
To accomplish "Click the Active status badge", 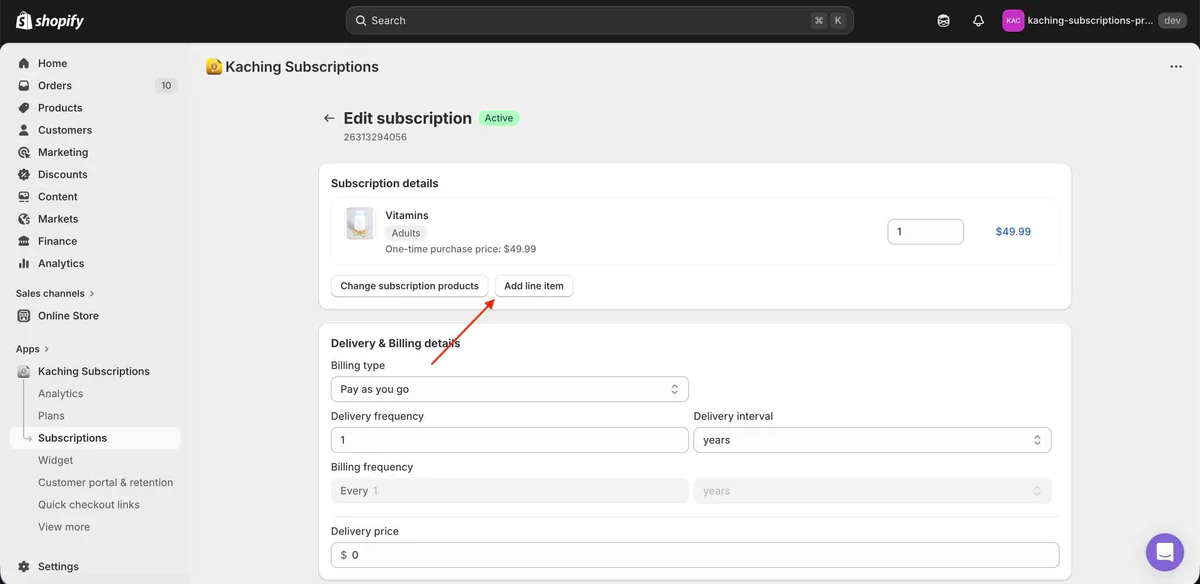I will coord(499,118).
